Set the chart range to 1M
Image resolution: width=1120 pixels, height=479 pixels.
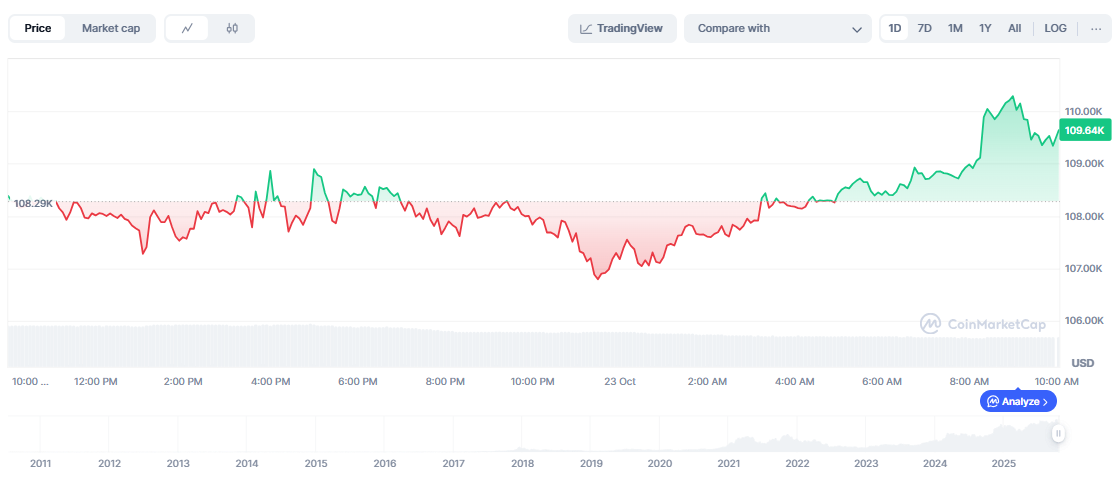tap(955, 29)
